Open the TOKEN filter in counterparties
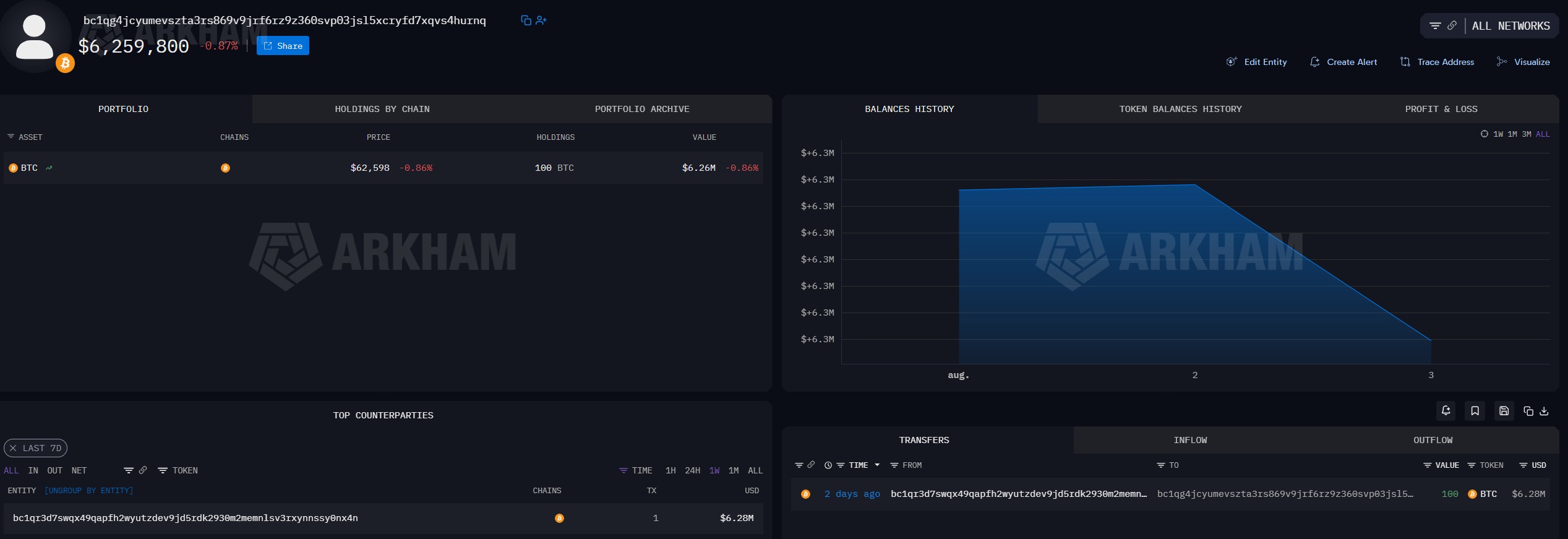Viewport: 1568px width, 539px height. pyautogui.click(x=178, y=470)
